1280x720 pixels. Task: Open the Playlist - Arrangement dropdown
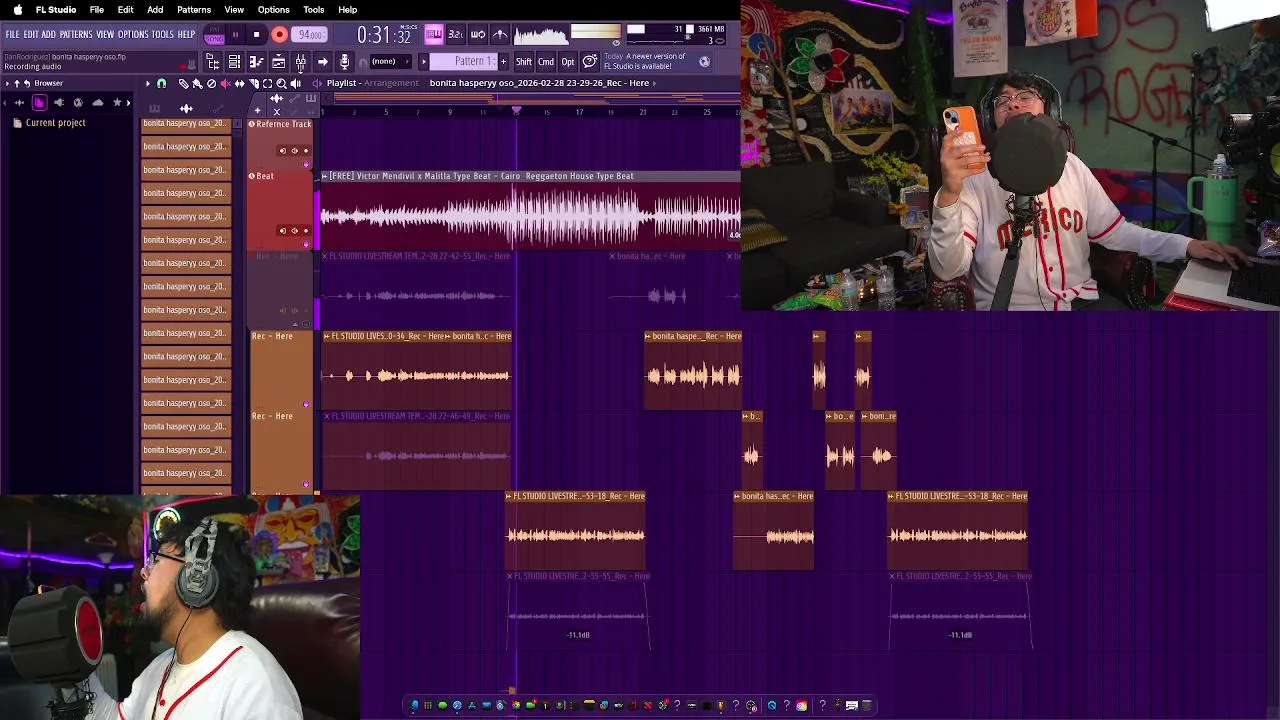click(372, 83)
